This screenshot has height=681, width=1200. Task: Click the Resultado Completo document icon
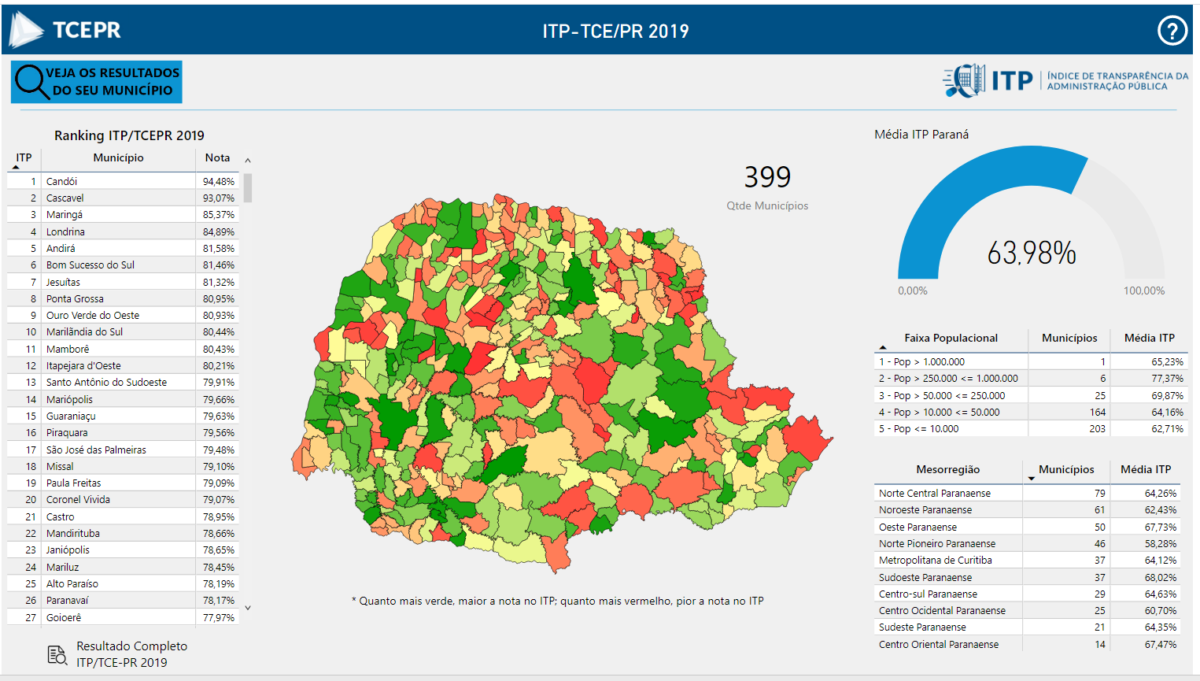coord(57,655)
